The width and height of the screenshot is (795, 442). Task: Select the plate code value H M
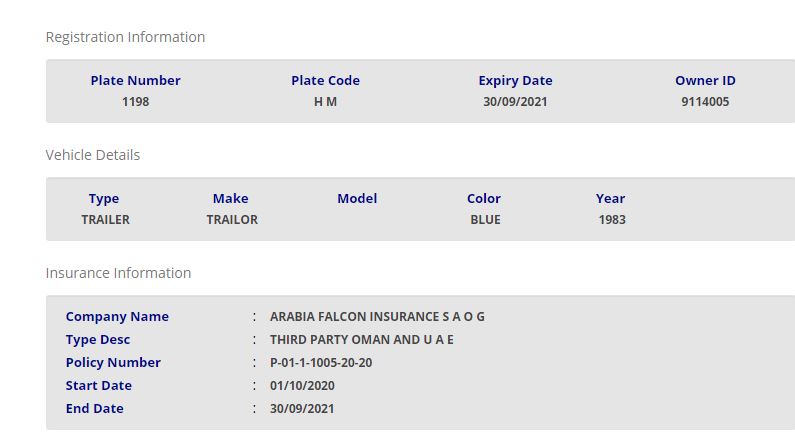pos(325,101)
